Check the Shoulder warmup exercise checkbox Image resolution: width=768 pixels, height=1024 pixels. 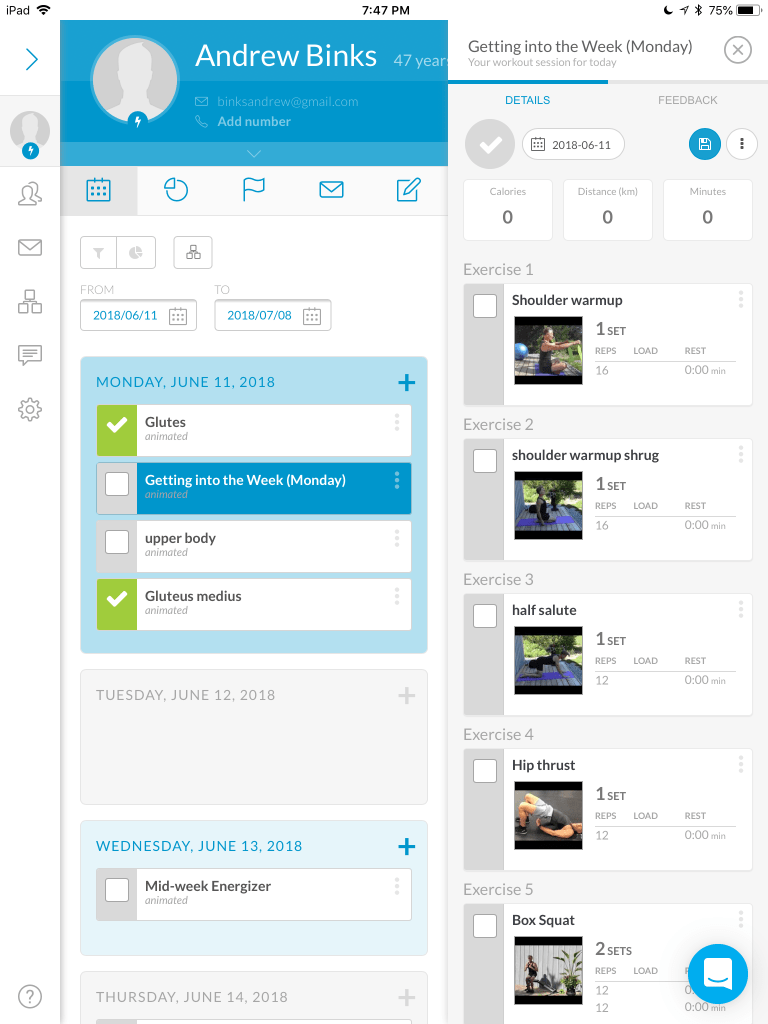tap(485, 306)
